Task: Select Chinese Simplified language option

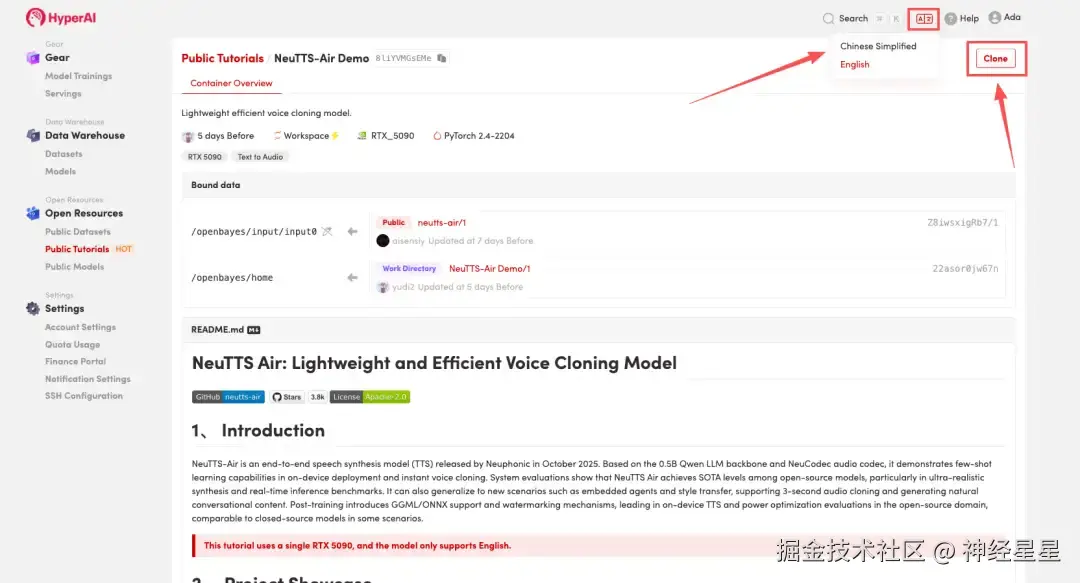Action: tap(878, 46)
